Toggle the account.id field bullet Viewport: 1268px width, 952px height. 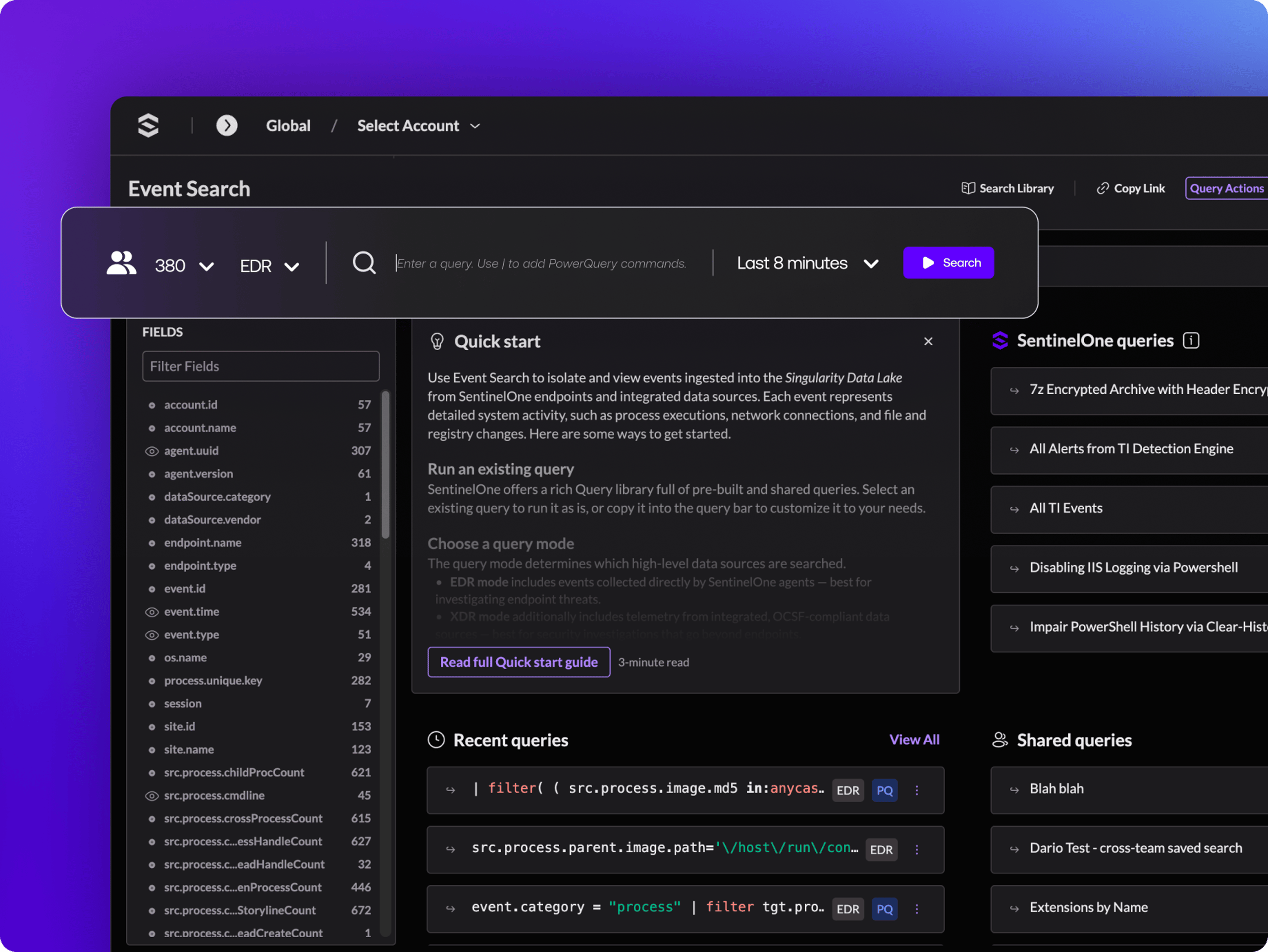pos(152,405)
